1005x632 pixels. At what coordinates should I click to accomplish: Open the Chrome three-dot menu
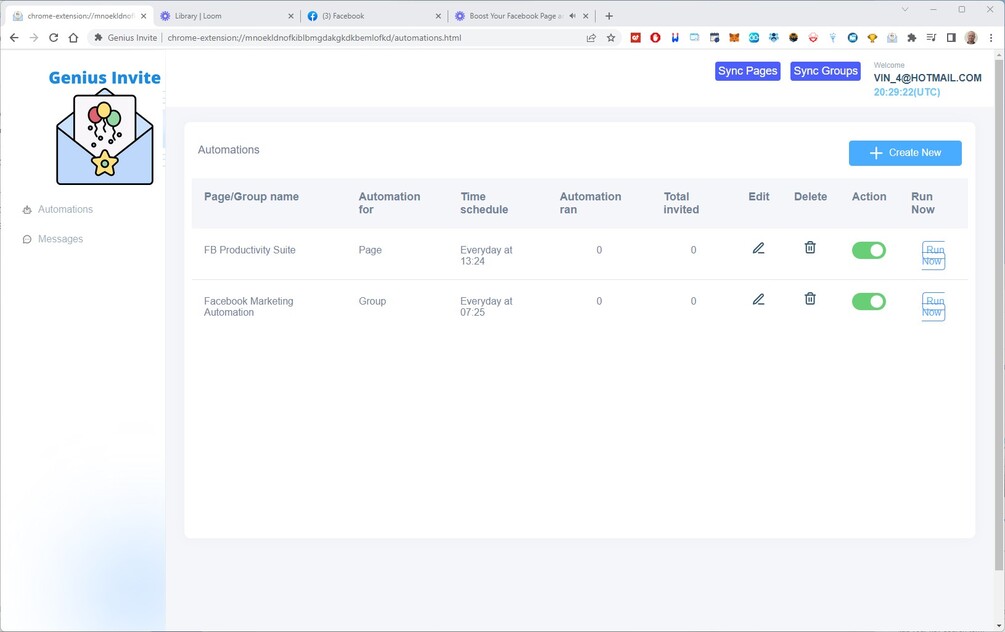coord(991,38)
